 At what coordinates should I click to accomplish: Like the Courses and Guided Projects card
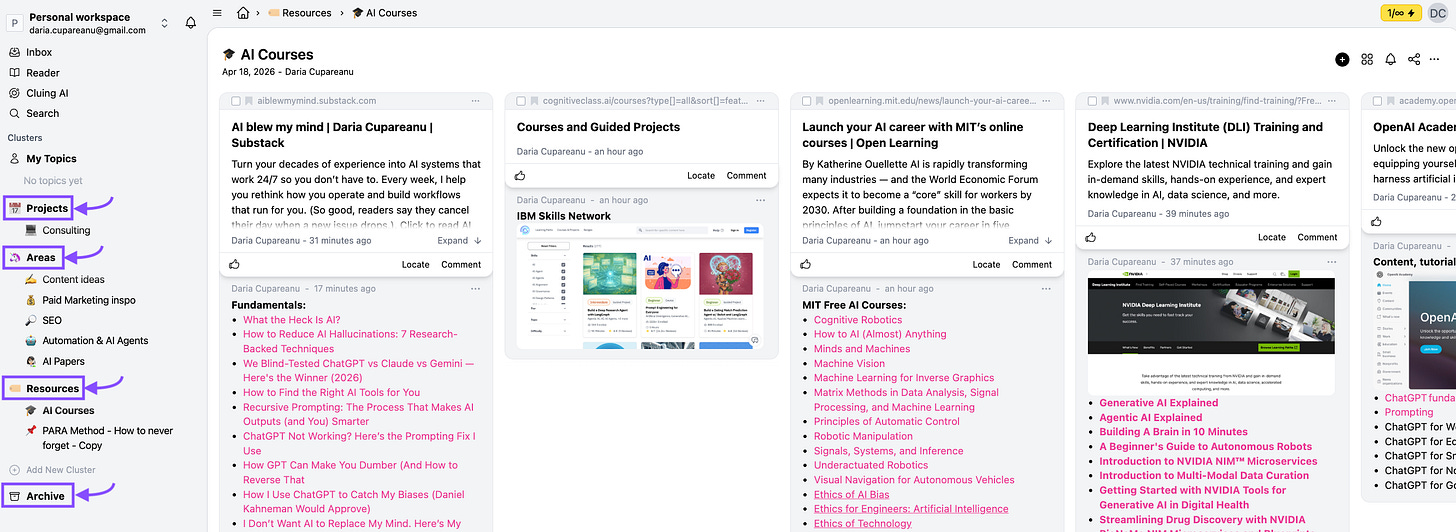coord(521,175)
